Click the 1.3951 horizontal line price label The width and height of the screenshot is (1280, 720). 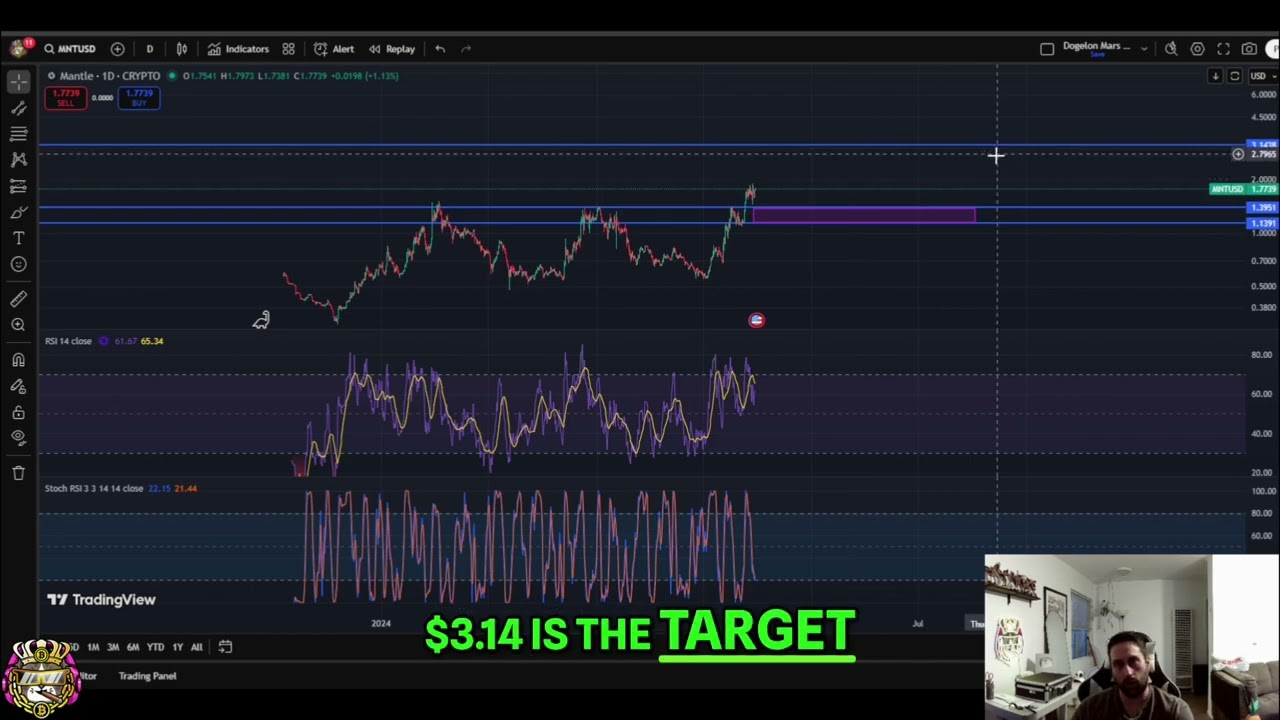(1263, 208)
